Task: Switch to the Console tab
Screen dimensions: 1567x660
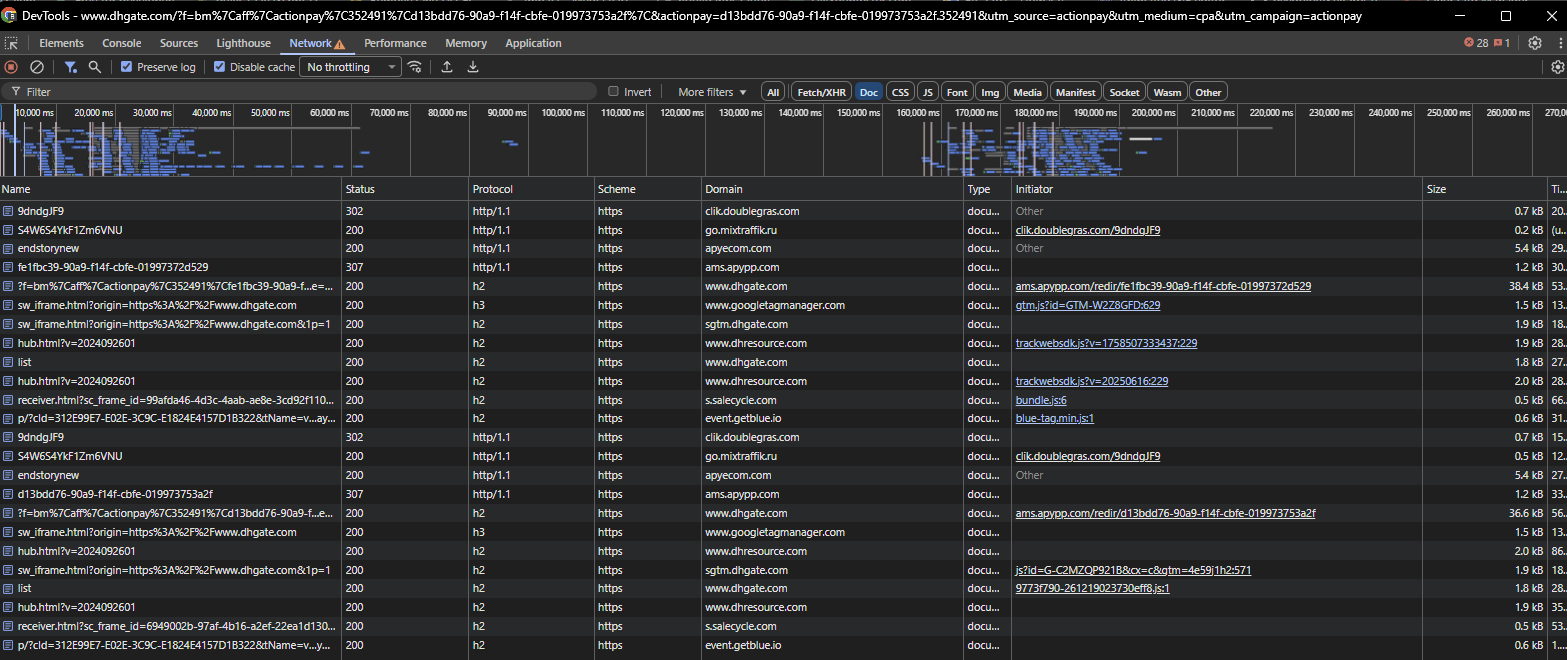Action: click(122, 43)
